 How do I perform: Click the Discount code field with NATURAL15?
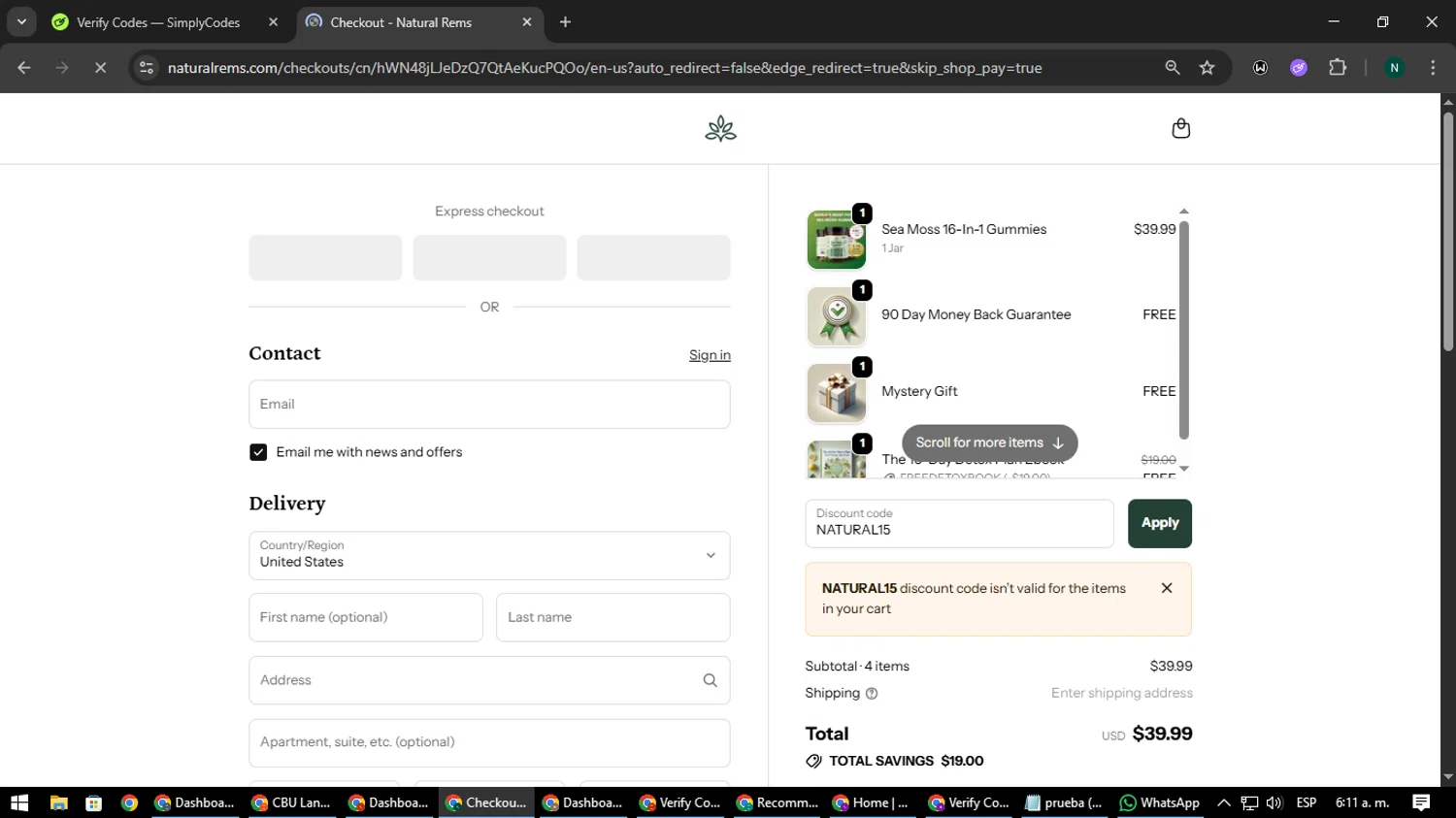(x=959, y=523)
